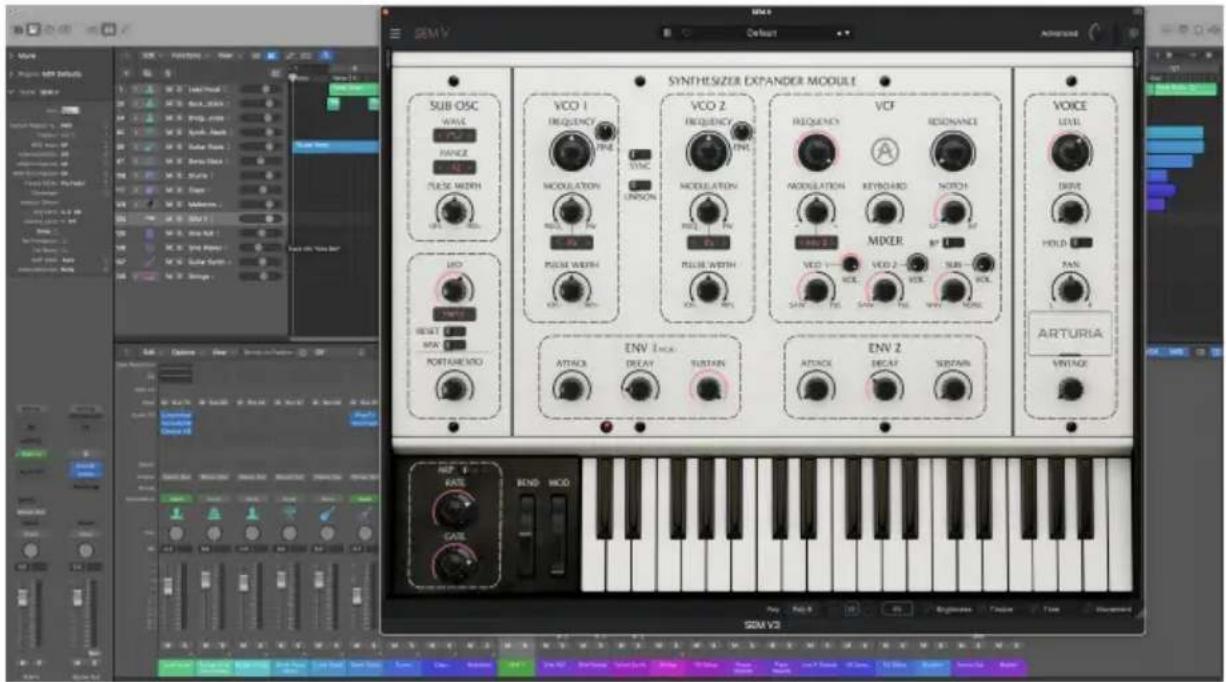
Task: Open the preset browser library icon
Action: [x=667, y=33]
